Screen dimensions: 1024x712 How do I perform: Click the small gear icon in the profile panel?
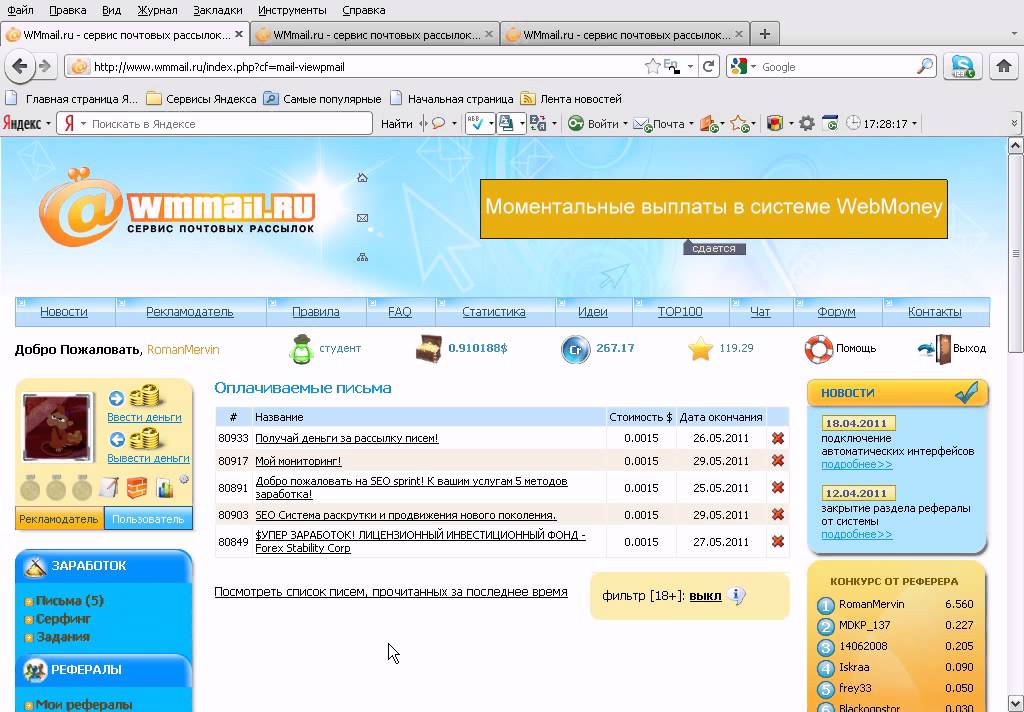[184, 479]
